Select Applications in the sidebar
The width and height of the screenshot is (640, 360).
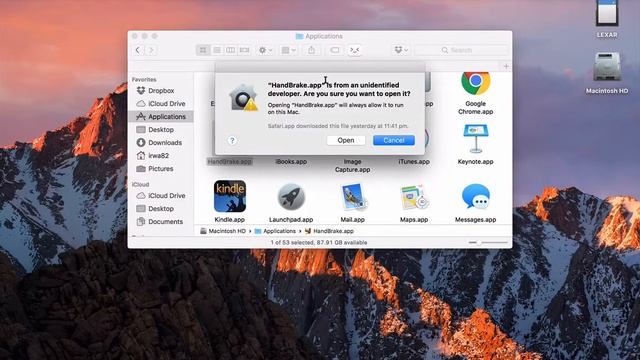[x=161, y=117]
